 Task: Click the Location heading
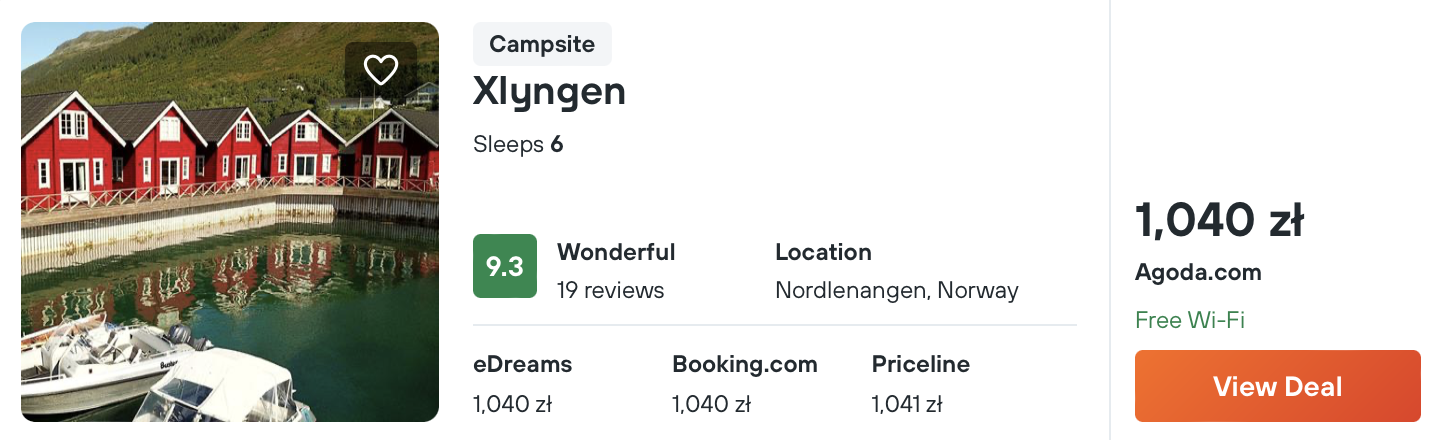coord(824,252)
